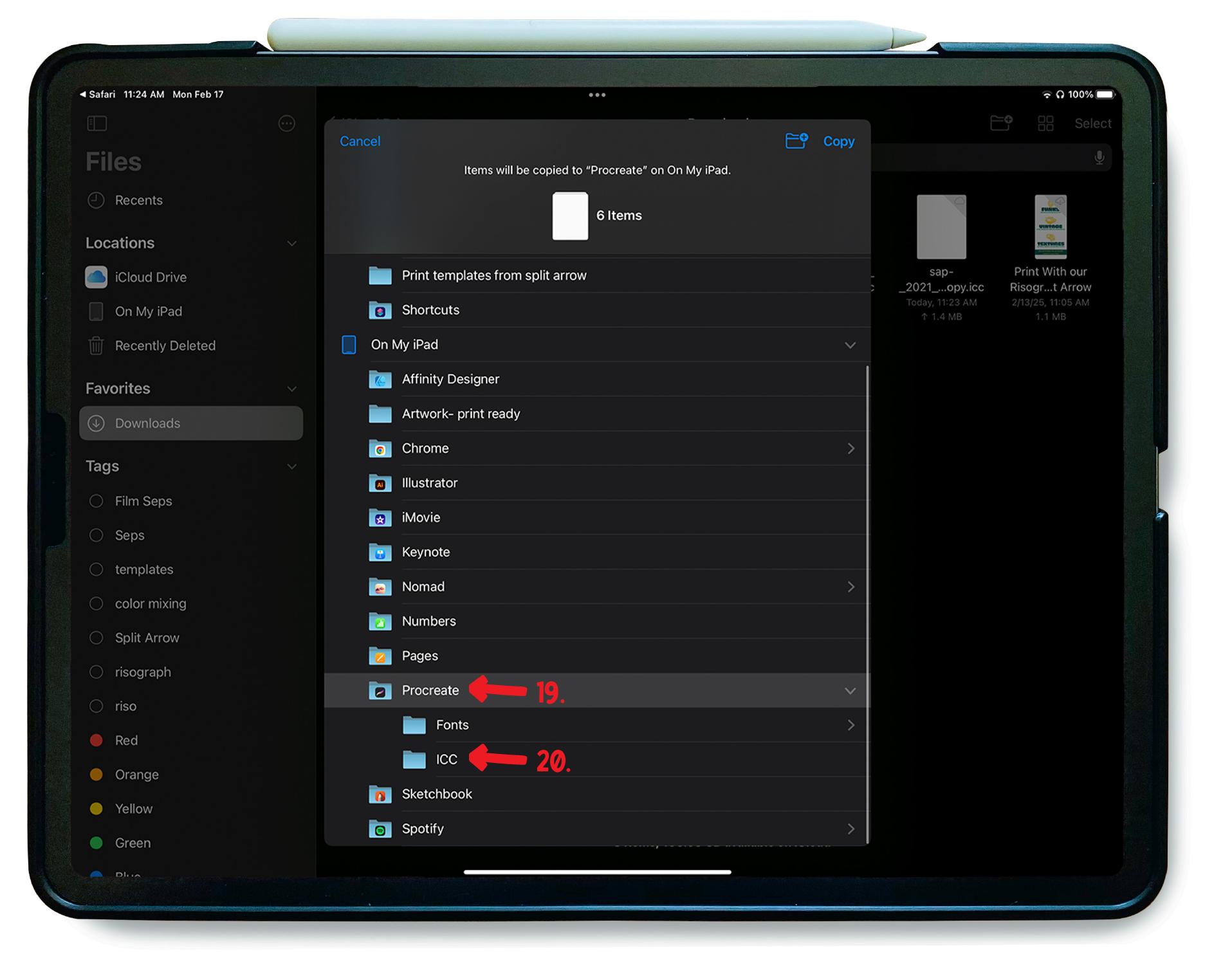Tap the folder list scrollbar
This screenshot has width=1232, height=965.
(x=867, y=603)
